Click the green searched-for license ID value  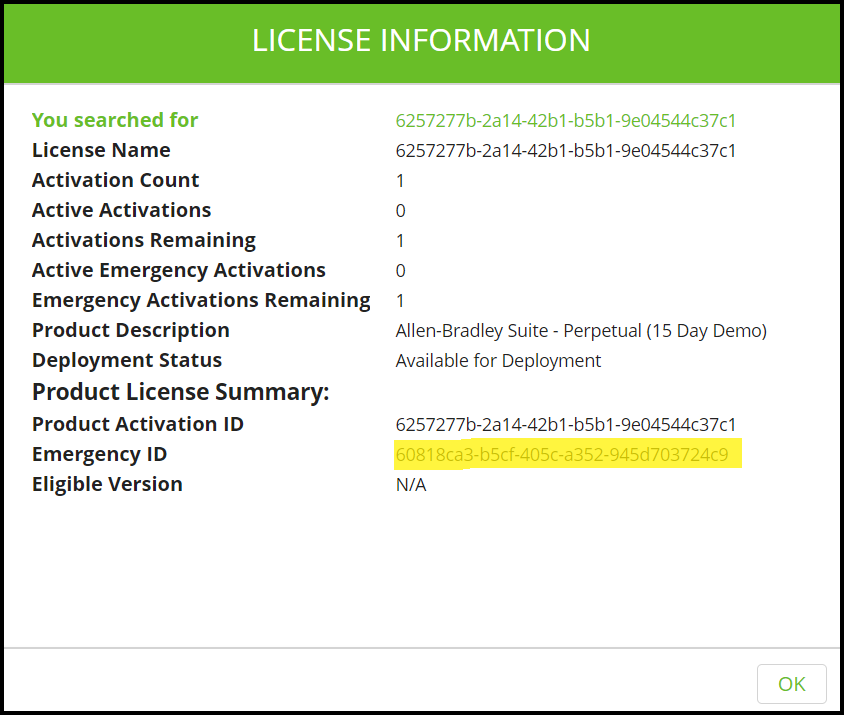tap(566, 121)
